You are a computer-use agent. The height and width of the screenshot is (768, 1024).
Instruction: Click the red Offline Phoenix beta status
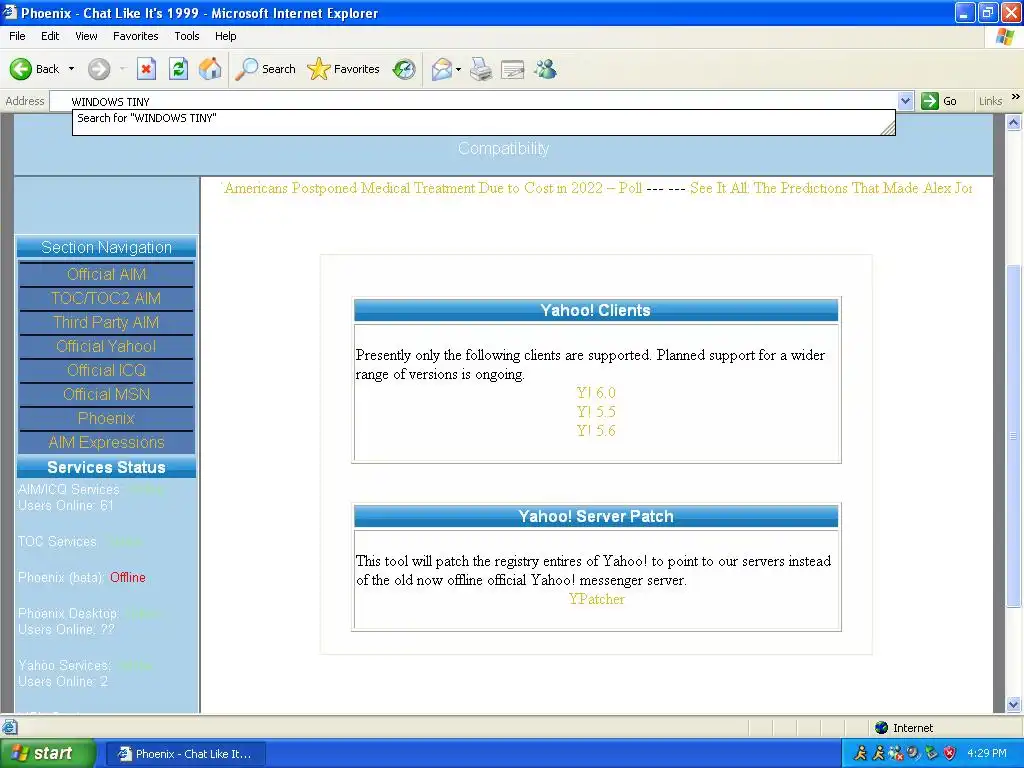click(127, 577)
